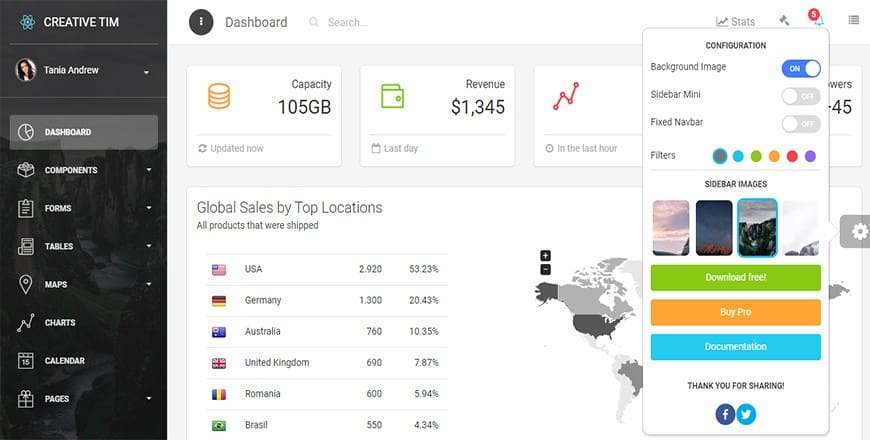This screenshot has width=870, height=440.
Task: Click the Maps pin icon
Action: coord(26,284)
